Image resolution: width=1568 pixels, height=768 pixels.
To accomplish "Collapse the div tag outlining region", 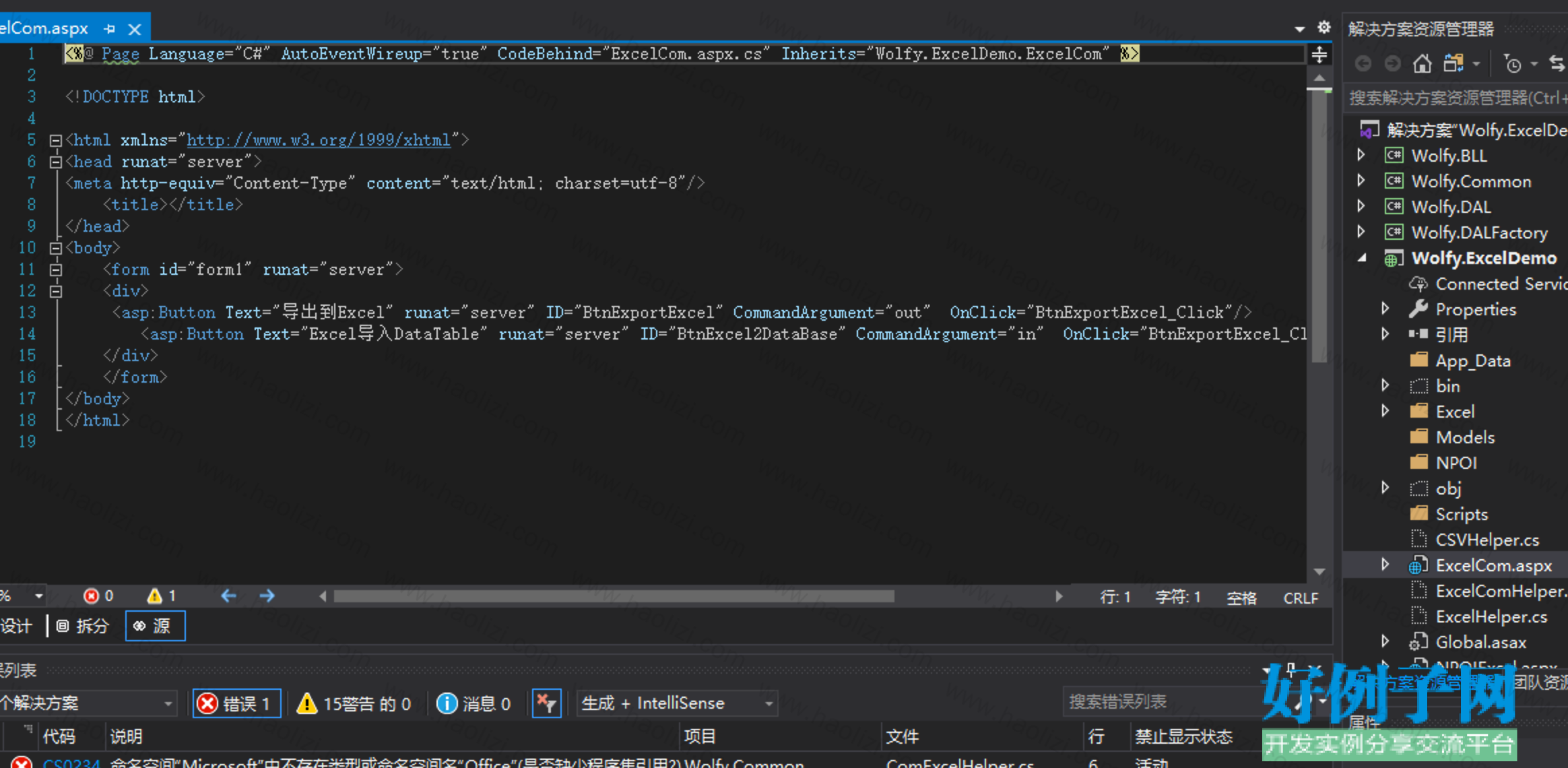I will click(56, 292).
